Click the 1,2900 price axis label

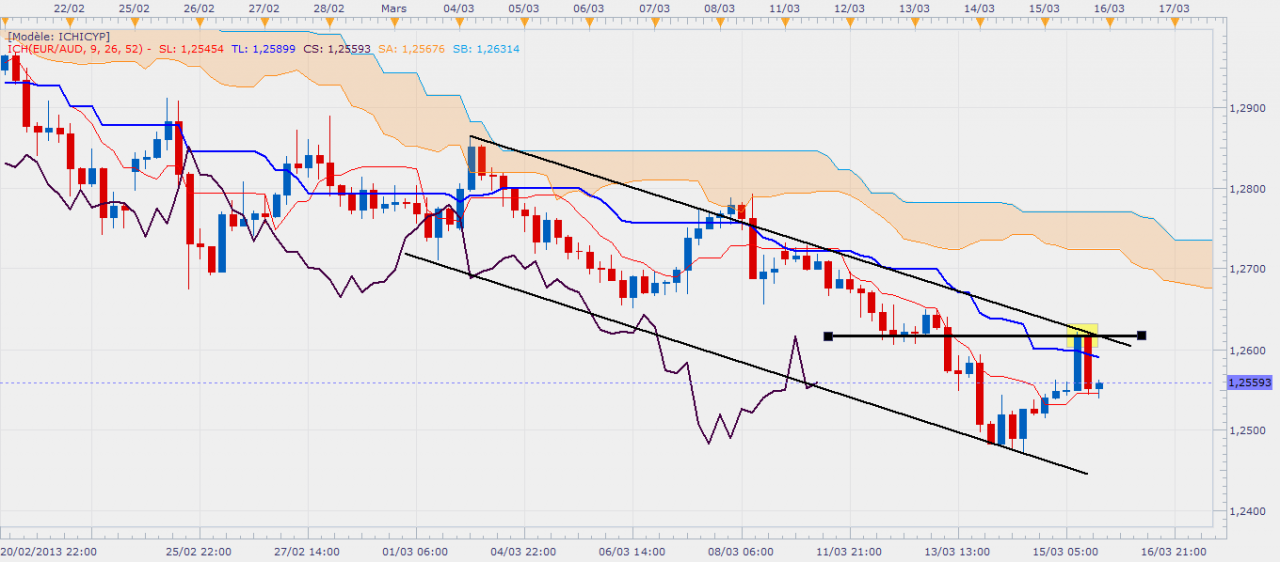point(1249,108)
